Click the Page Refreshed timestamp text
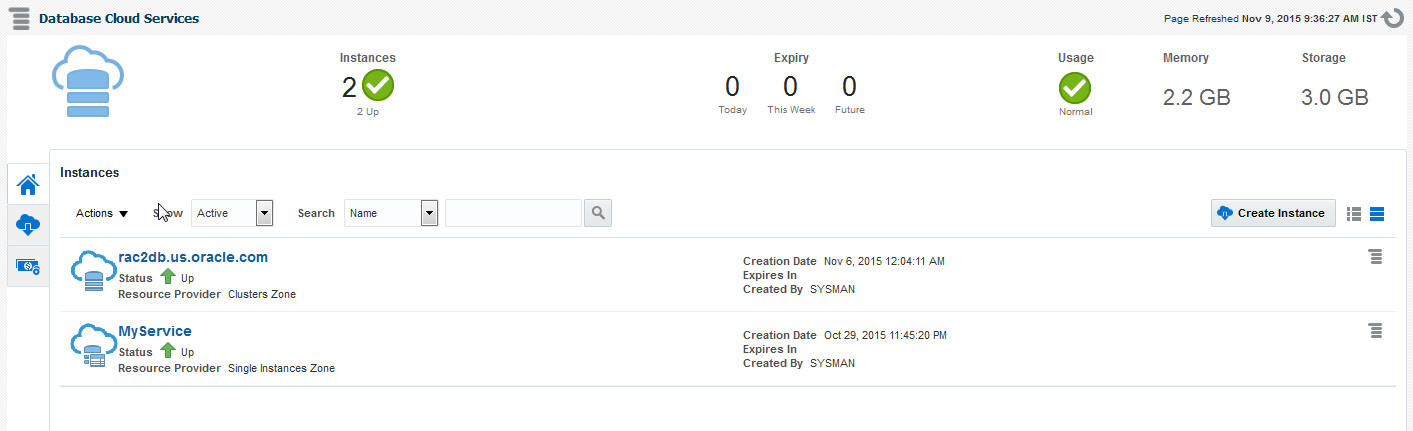The width and height of the screenshot is (1413, 431). (1271, 18)
